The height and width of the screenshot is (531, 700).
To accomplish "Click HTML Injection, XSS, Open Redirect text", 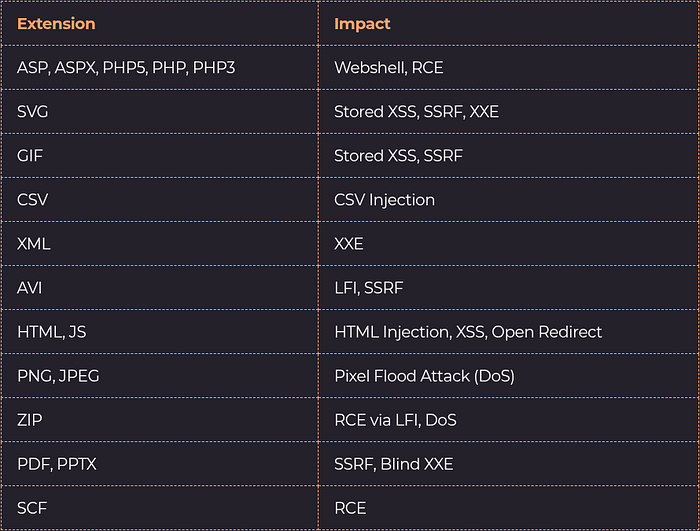I will pyautogui.click(x=468, y=332).
